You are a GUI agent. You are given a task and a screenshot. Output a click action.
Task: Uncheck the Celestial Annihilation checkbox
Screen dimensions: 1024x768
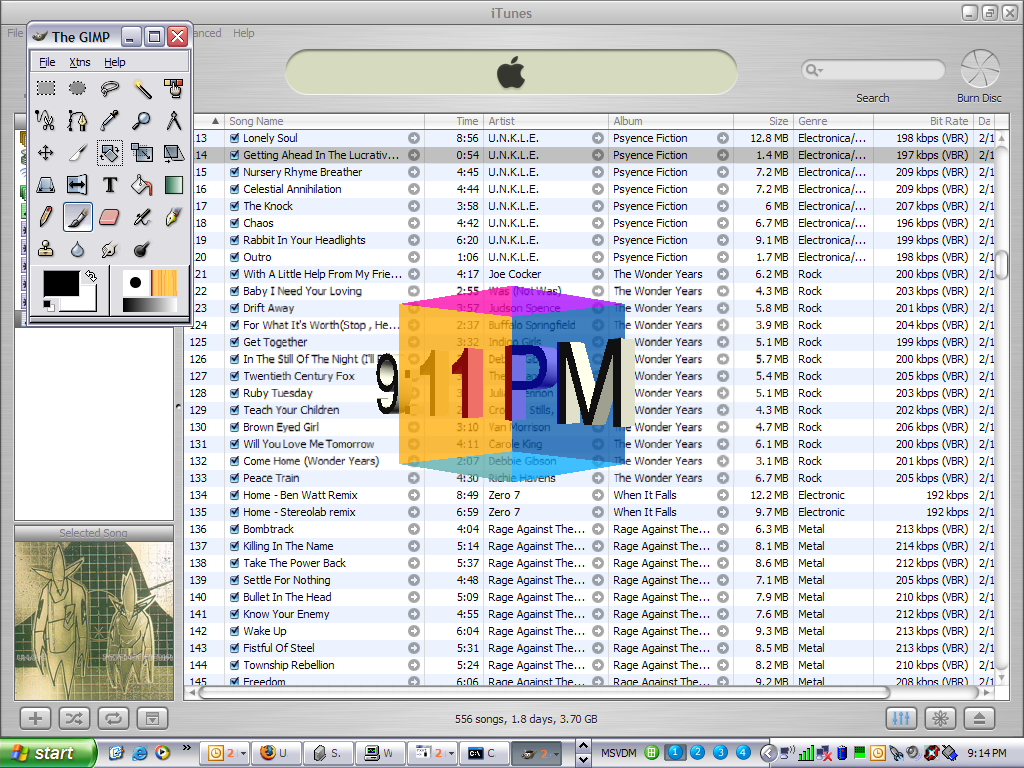coord(234,189)
